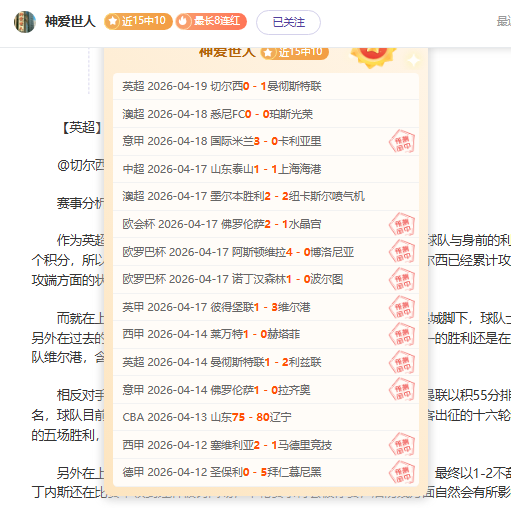This screenshot has width=511, height=508.
Task: Select the 阿斯顿维拉 4-0 博洛尼亚 row
Action: [266, 252]
